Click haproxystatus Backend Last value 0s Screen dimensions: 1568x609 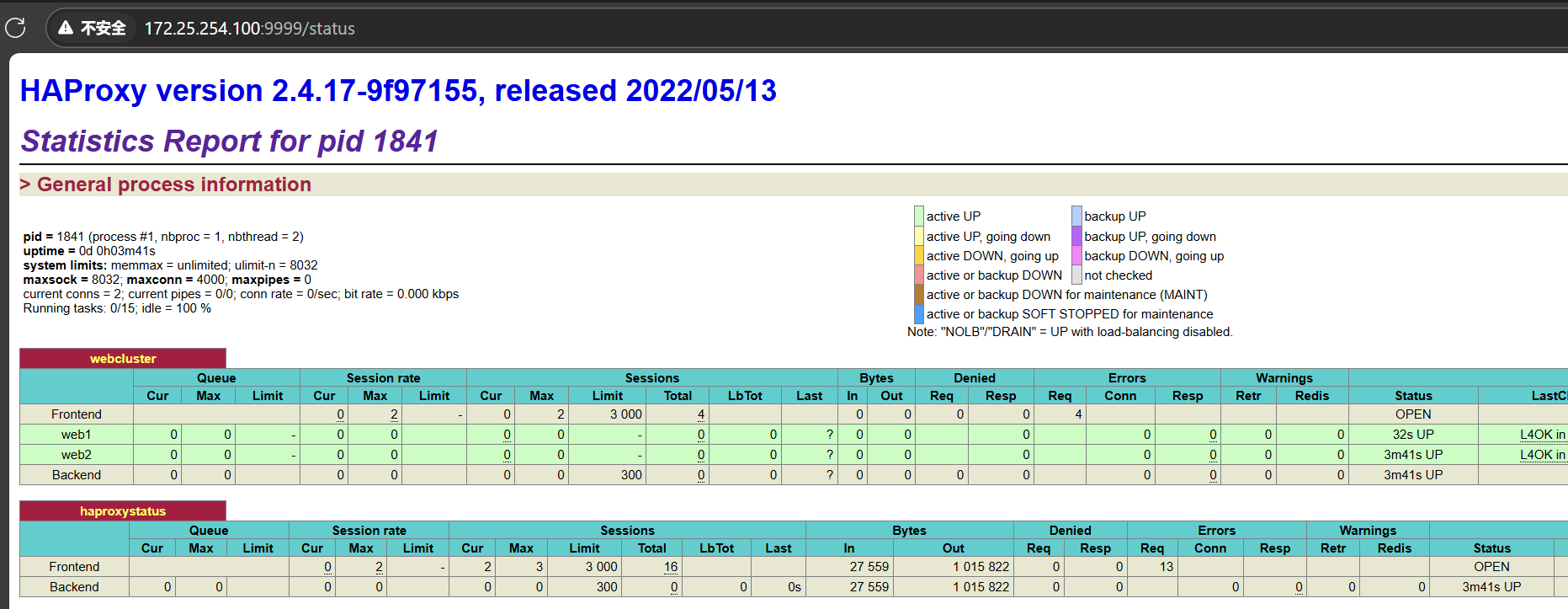click(x=794, y=587)
